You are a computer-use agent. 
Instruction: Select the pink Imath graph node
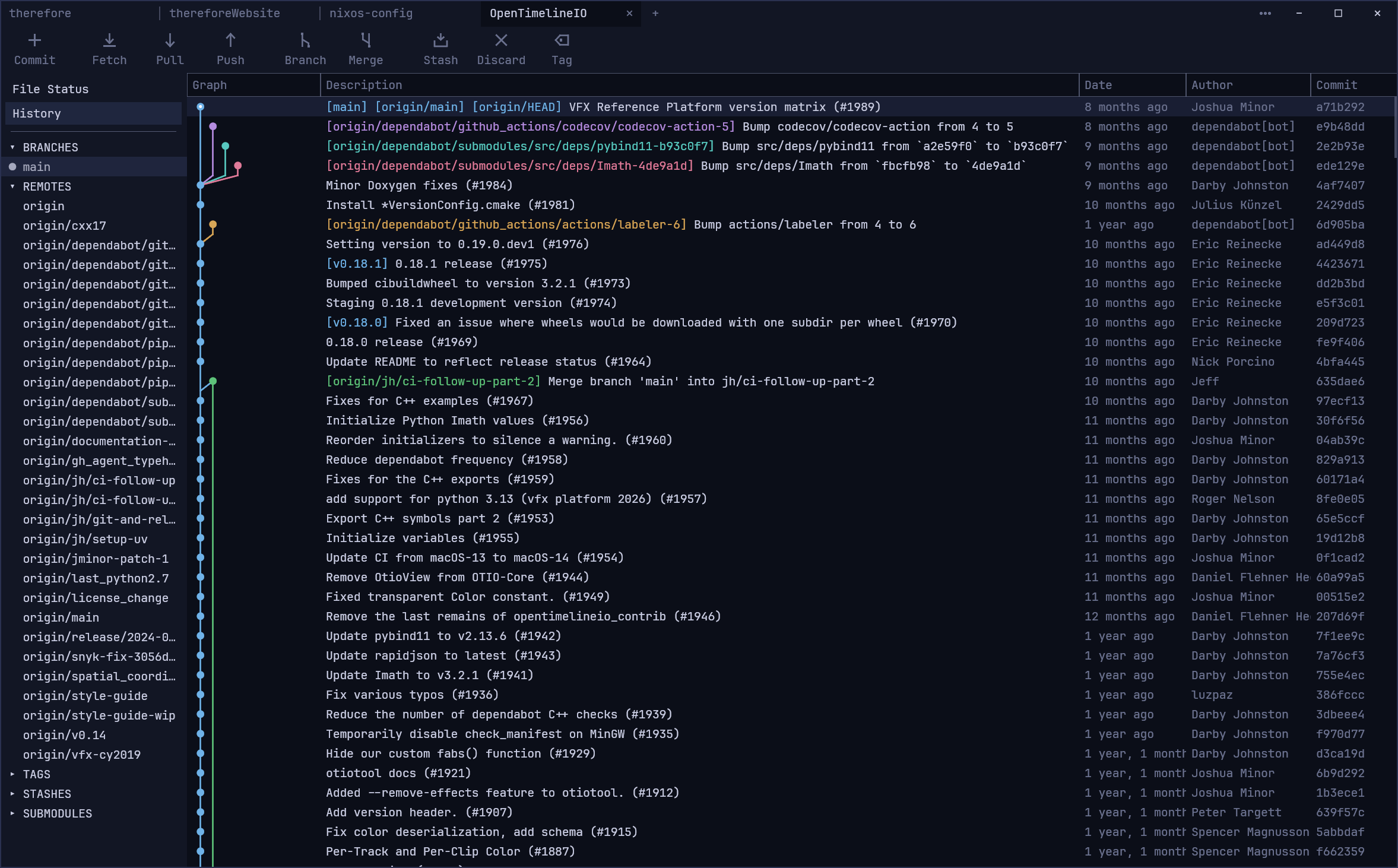click(x=238, y=166)
